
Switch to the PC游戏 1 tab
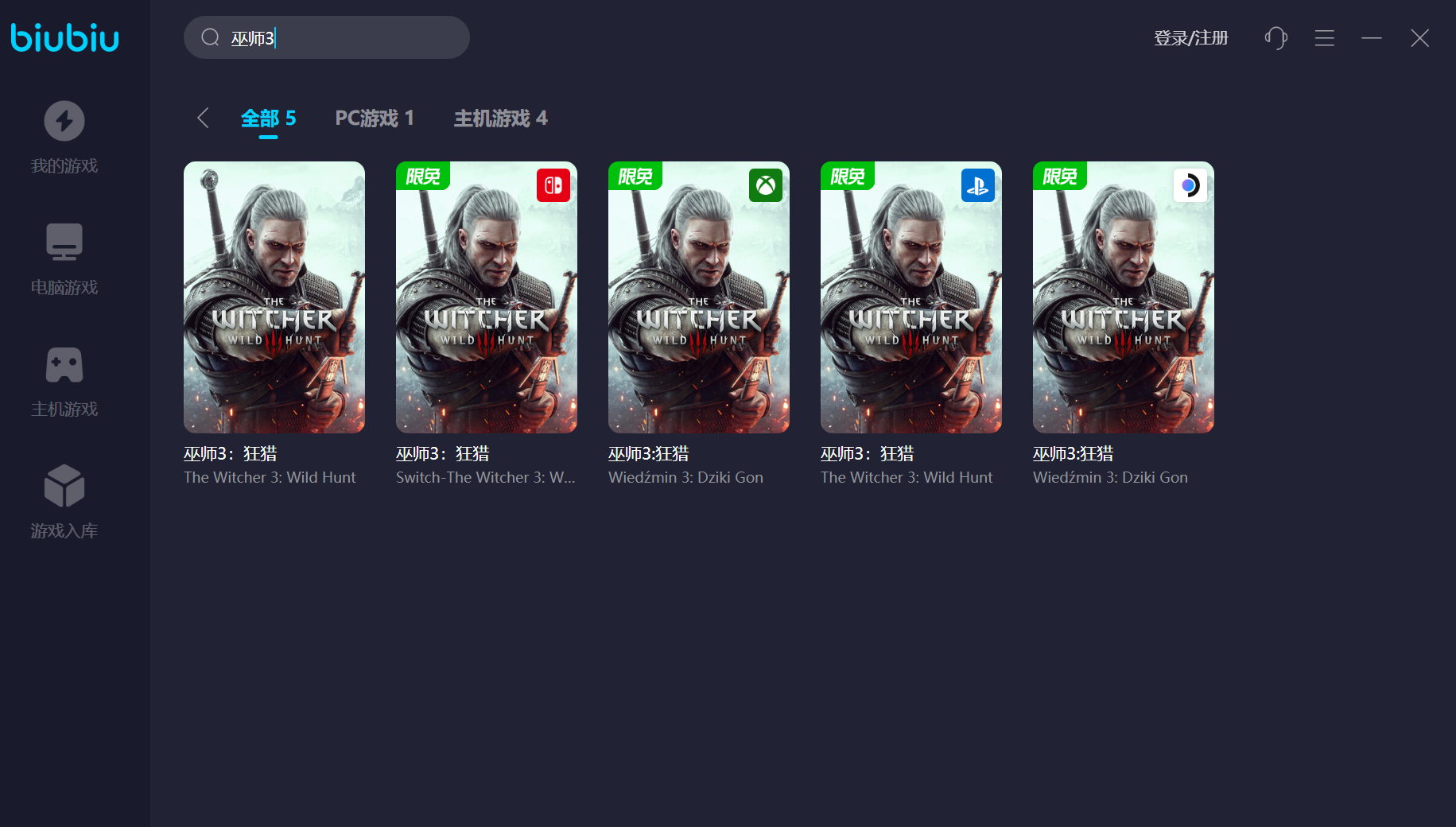pos(375,118)
